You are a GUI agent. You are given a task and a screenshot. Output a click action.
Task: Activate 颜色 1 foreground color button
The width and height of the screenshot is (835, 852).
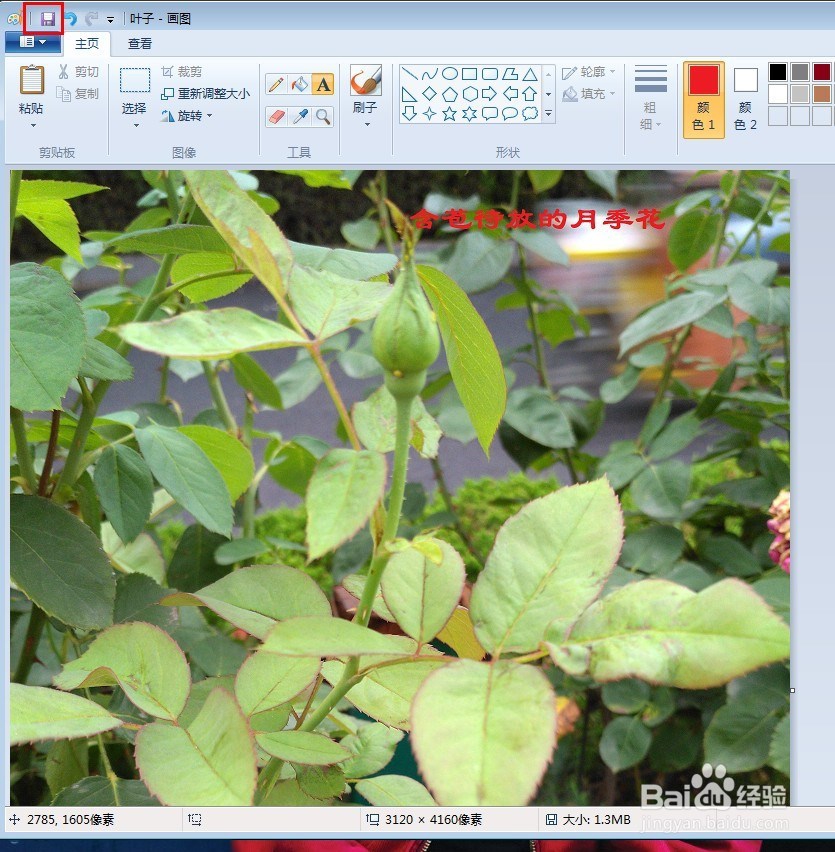pos(704,100)
